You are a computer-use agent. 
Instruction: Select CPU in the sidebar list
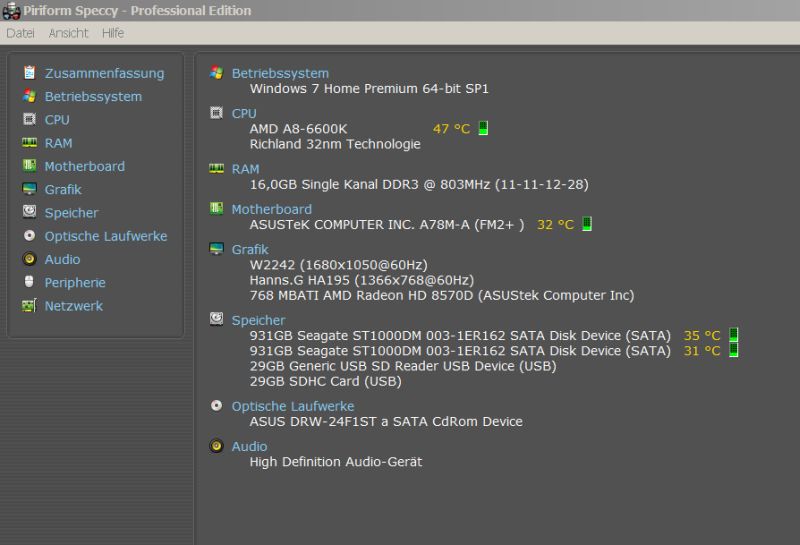click(x=57, y=120)
